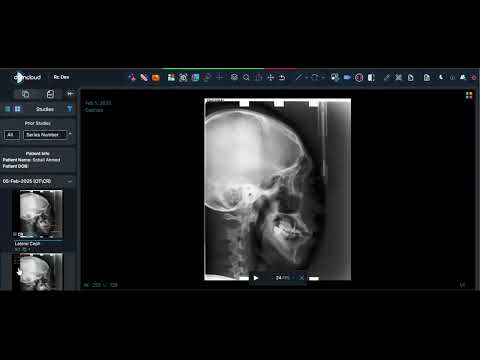Click the lateral skull X-ray image

(277, 189)
